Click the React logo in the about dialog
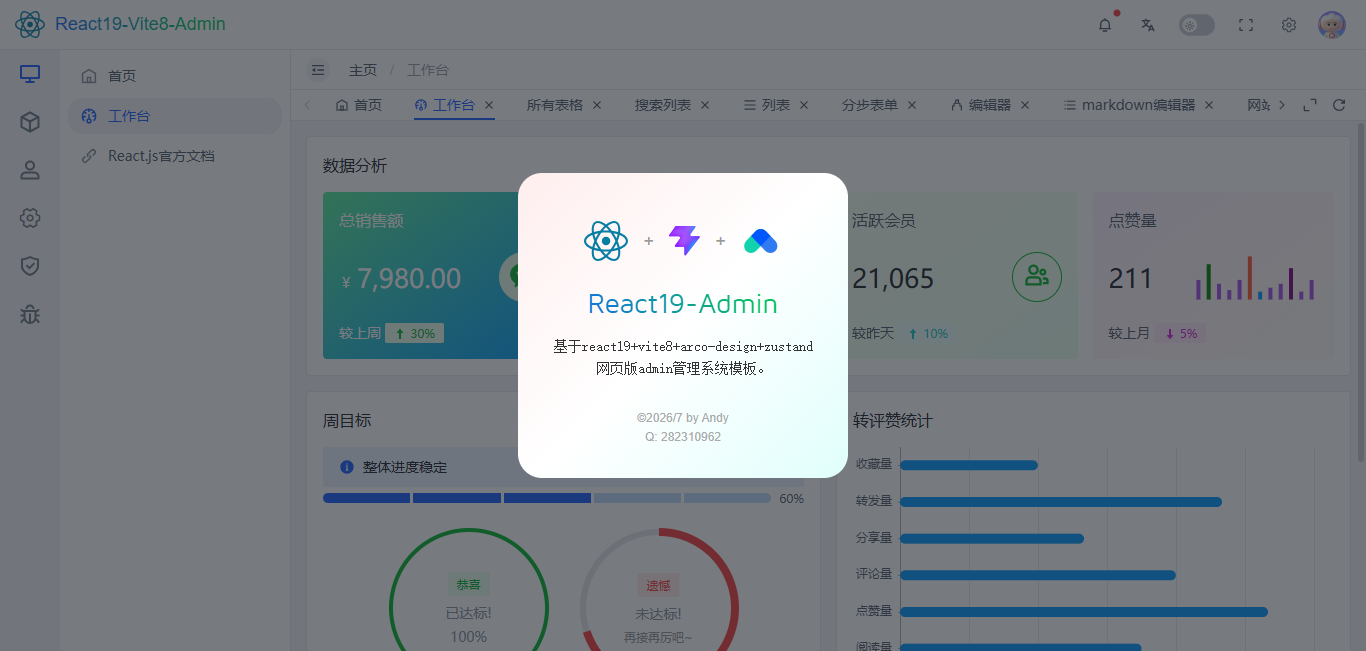 tap(606, 241)
